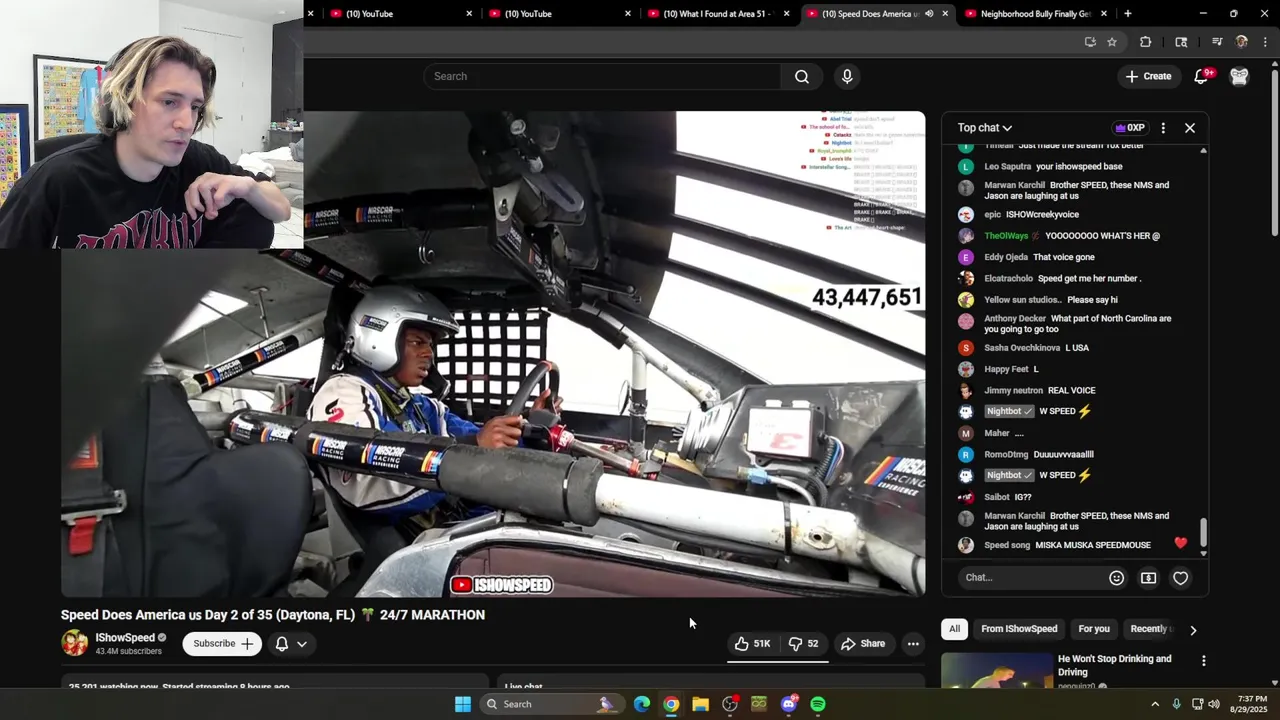This screenshot has width=1280, height=720.
Task: Open He Won't Stop Drinking and Driving video
Action: tap(1115, 665)
